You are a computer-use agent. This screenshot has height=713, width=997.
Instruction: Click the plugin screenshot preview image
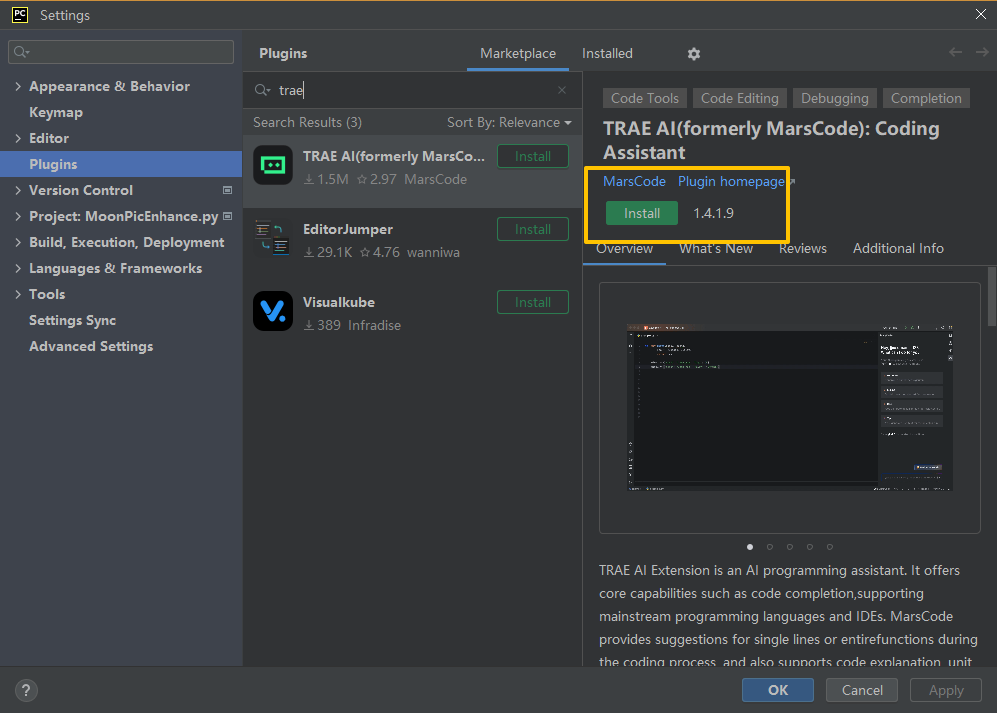[x=790, y=408]
